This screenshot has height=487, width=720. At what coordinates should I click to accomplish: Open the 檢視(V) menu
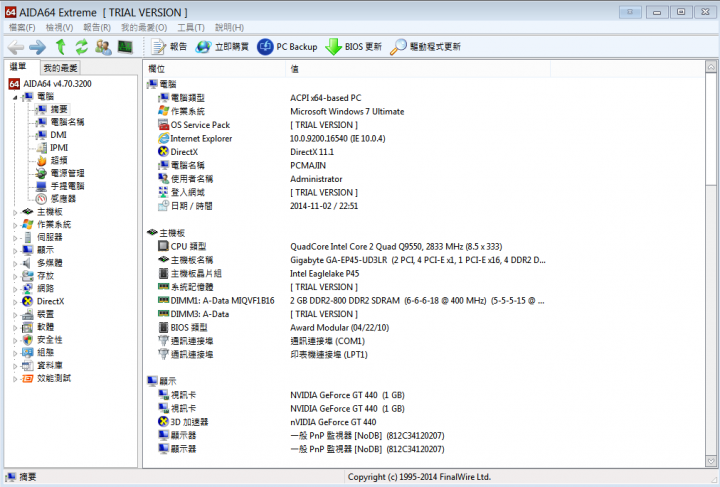(60, 28)
